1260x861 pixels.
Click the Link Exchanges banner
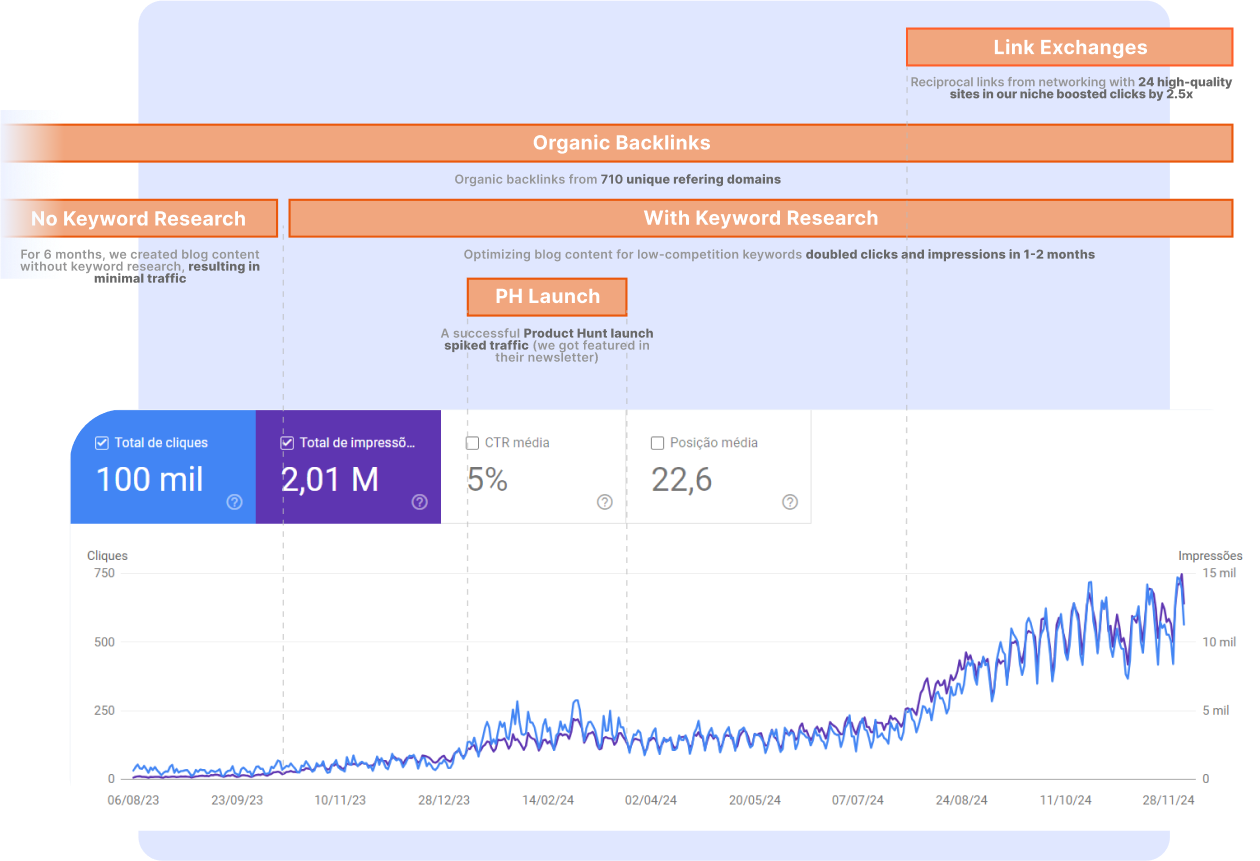pyautogui.click(x=1069, y=47)
